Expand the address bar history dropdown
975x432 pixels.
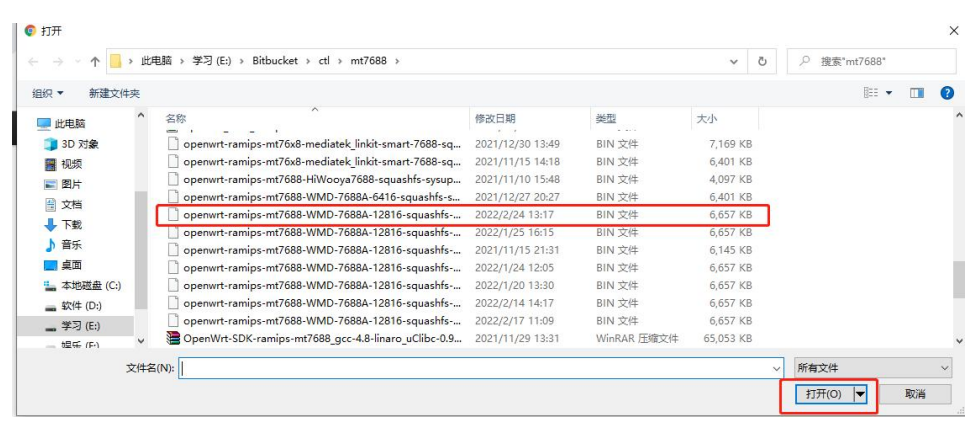735,62
